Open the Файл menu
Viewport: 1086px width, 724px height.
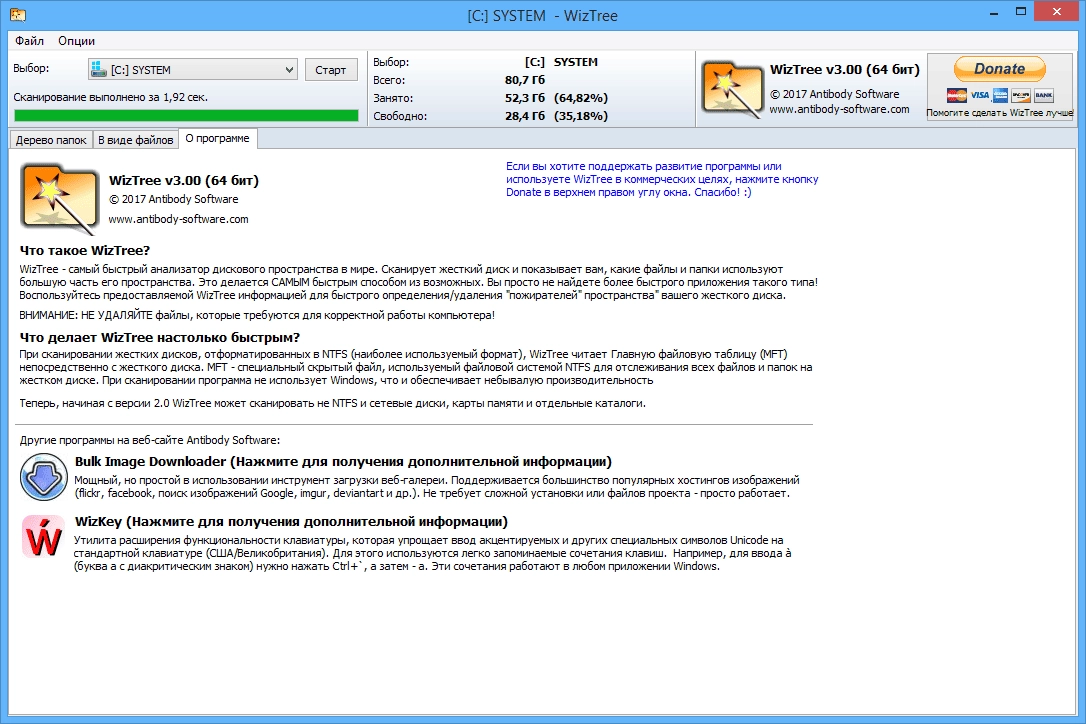click(29, 41)
